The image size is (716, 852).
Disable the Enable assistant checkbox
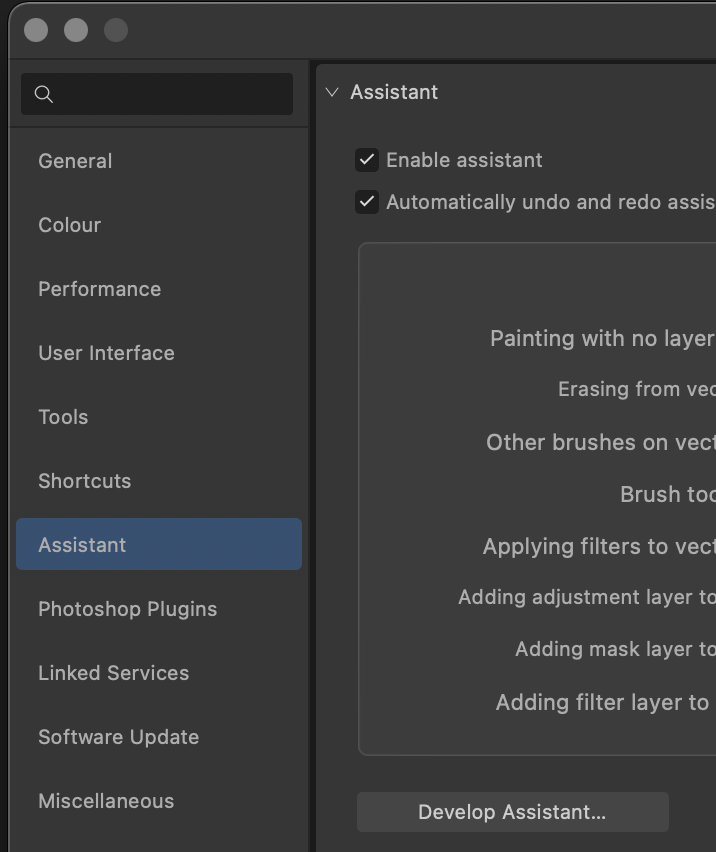point(365,159)
